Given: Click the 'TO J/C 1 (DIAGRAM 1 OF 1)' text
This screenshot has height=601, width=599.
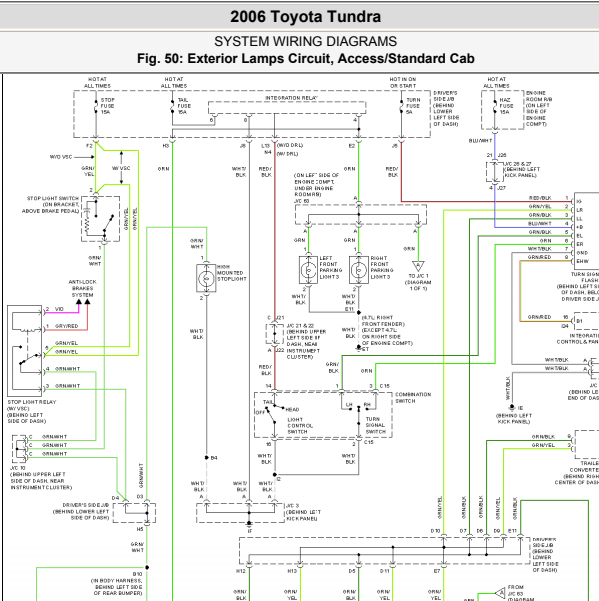Looking at the screenshot, I should (x=418, y=282).
